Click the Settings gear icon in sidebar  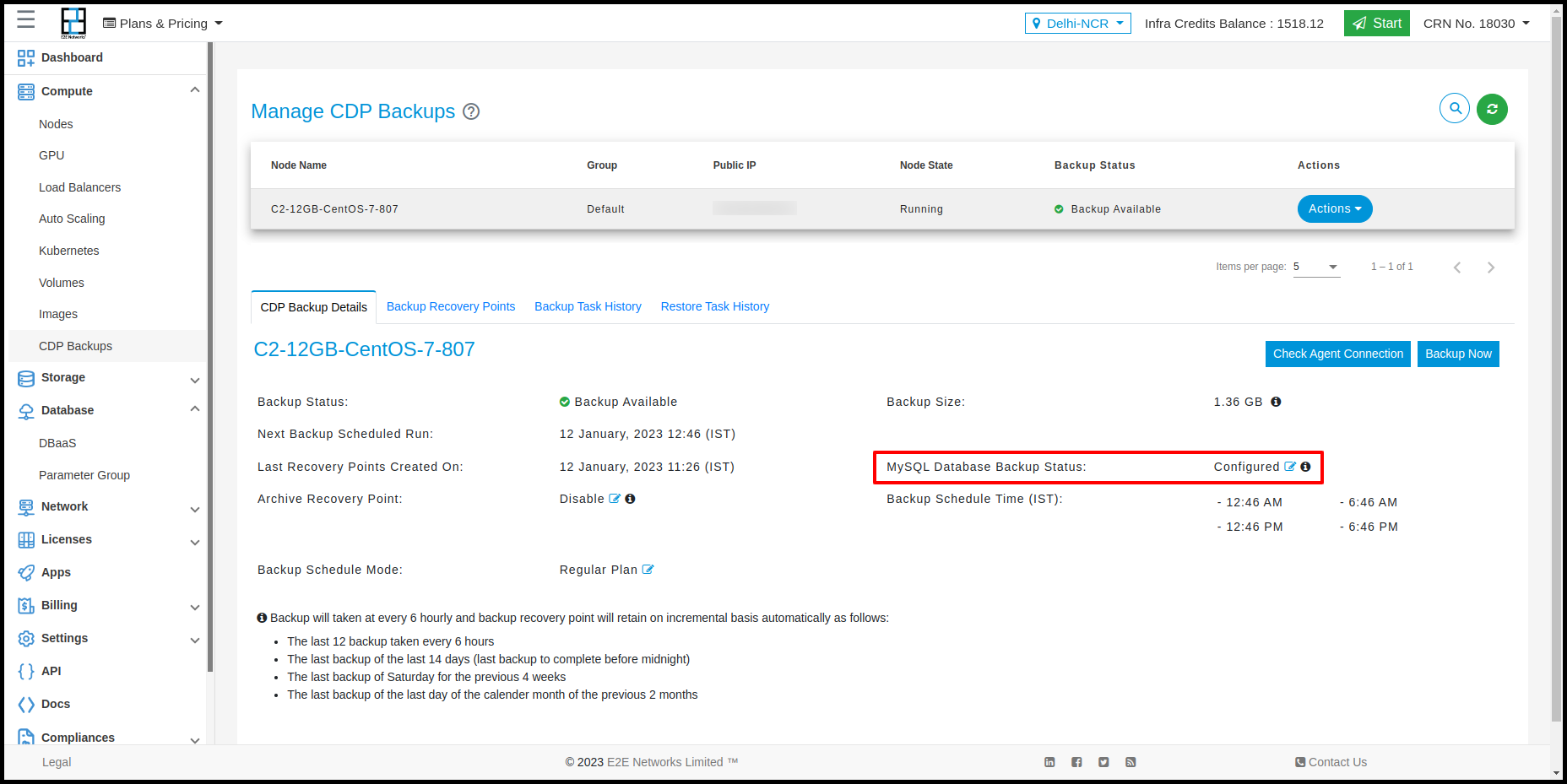click(x=26, y=638)
